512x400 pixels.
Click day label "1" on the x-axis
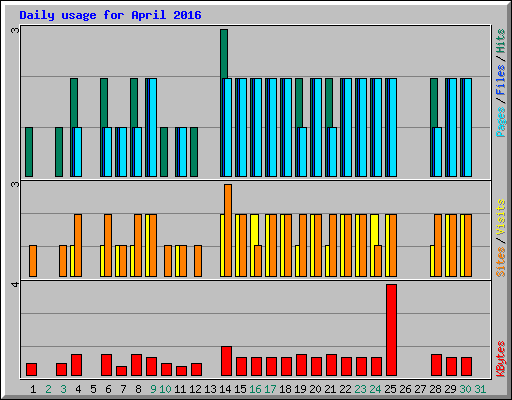point(33,389)
